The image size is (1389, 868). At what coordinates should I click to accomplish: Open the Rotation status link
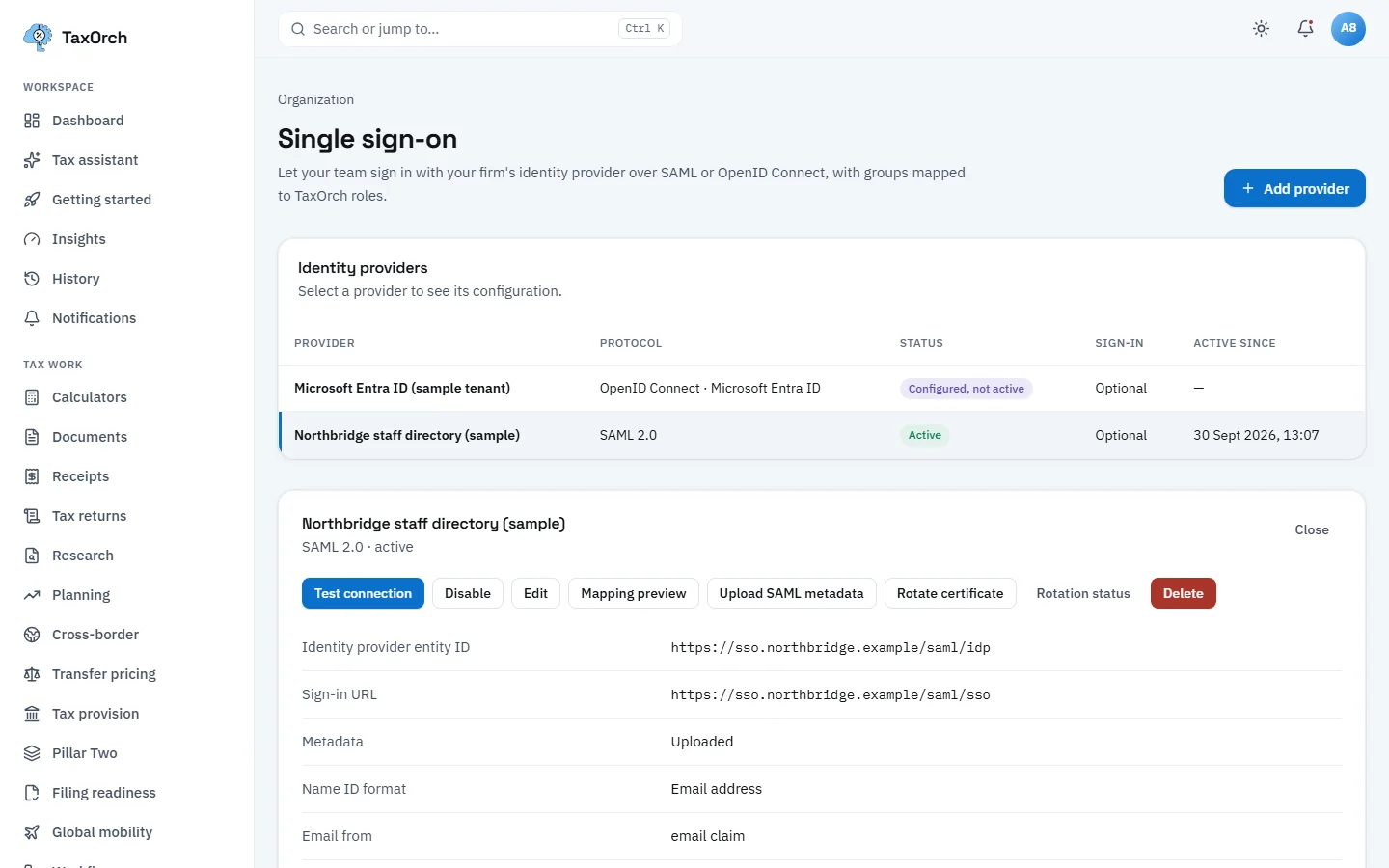1083,593
